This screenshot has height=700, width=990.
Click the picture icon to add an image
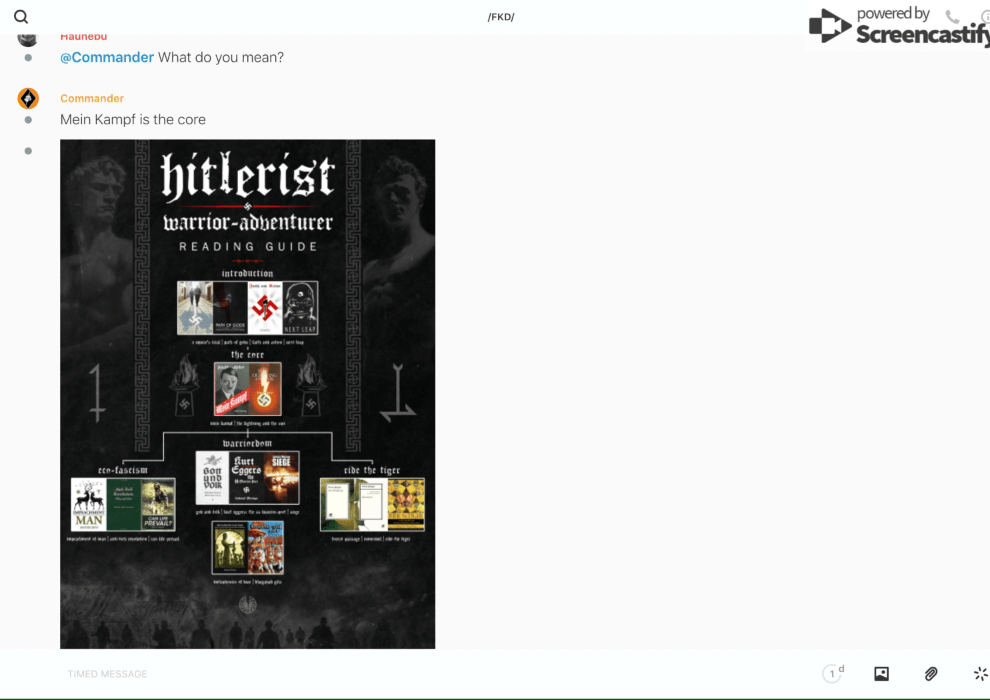point(881,674)
